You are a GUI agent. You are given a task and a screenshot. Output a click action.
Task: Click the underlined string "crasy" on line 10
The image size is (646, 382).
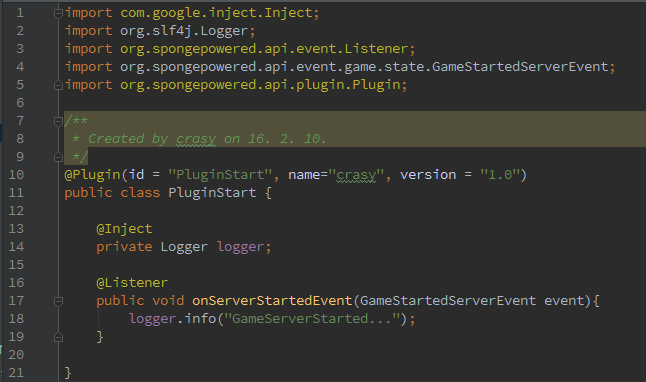[356, 175]
